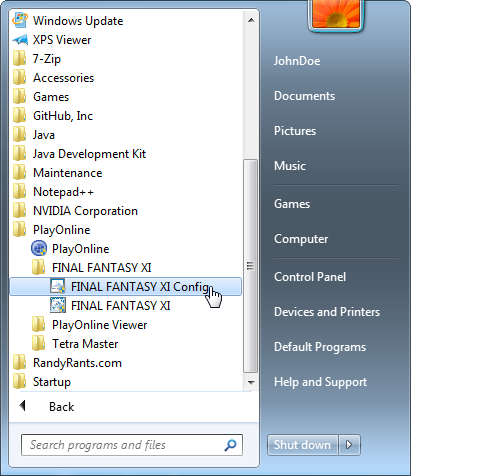Click the programs list scrollbar thumb

pyautogui.click(x=250, y=266)
